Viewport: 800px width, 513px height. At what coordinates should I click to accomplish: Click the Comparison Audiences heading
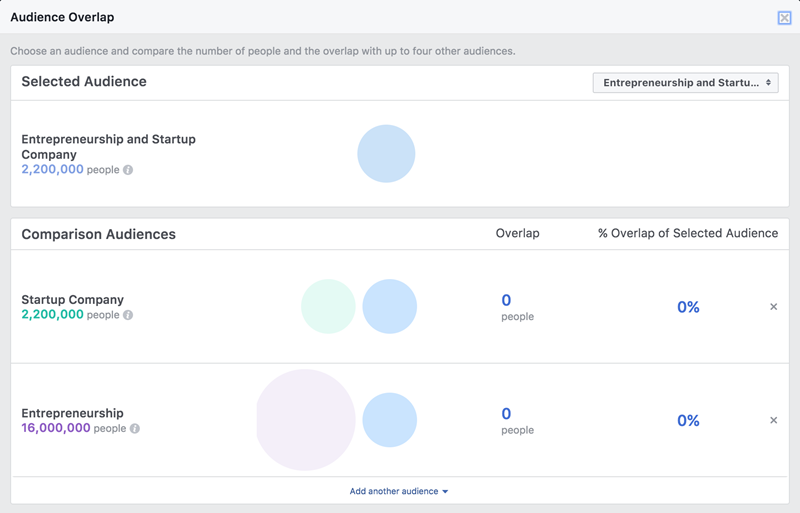(x=98, y=234)
